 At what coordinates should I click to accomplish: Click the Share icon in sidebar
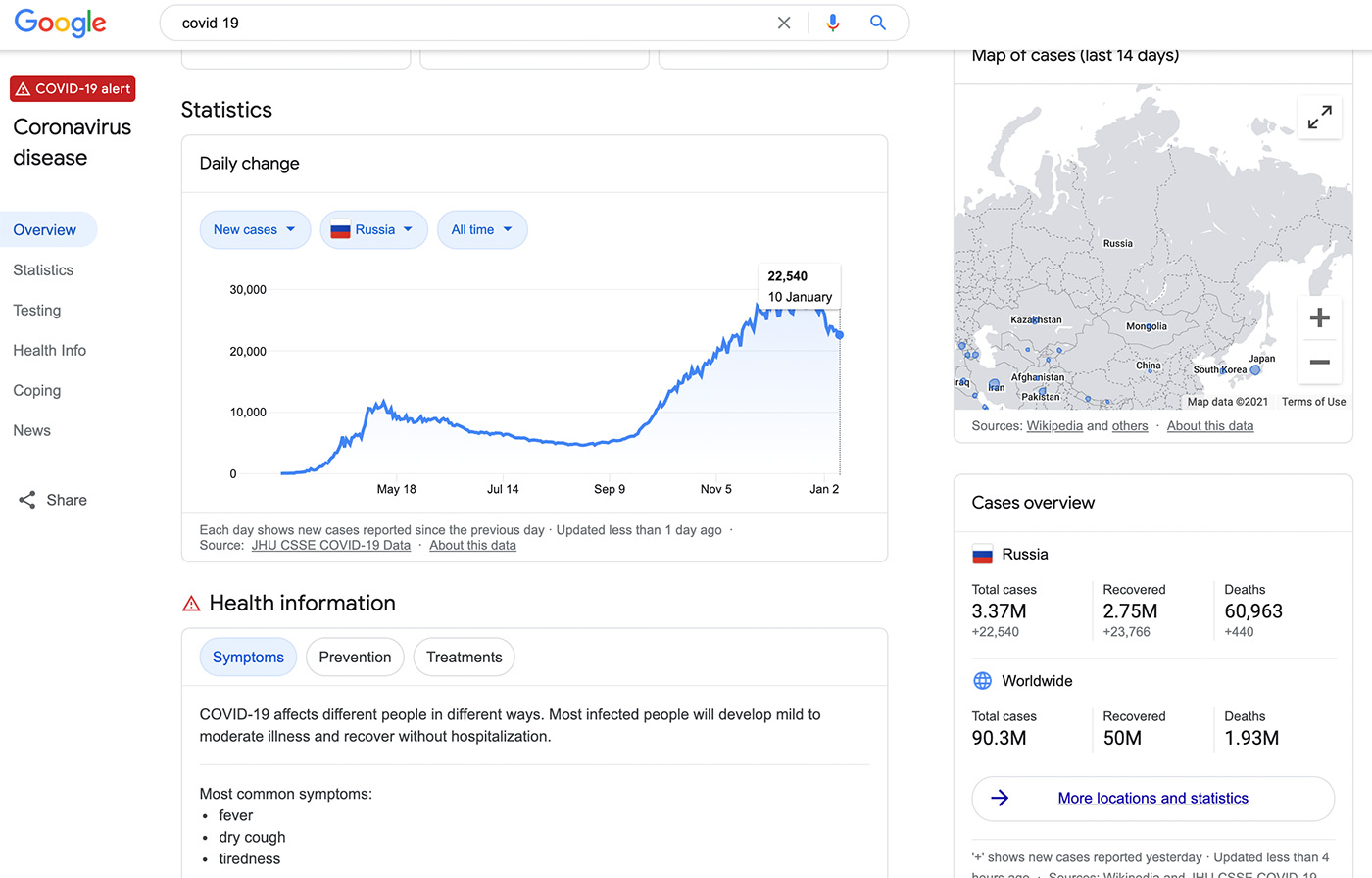[27, 500]
